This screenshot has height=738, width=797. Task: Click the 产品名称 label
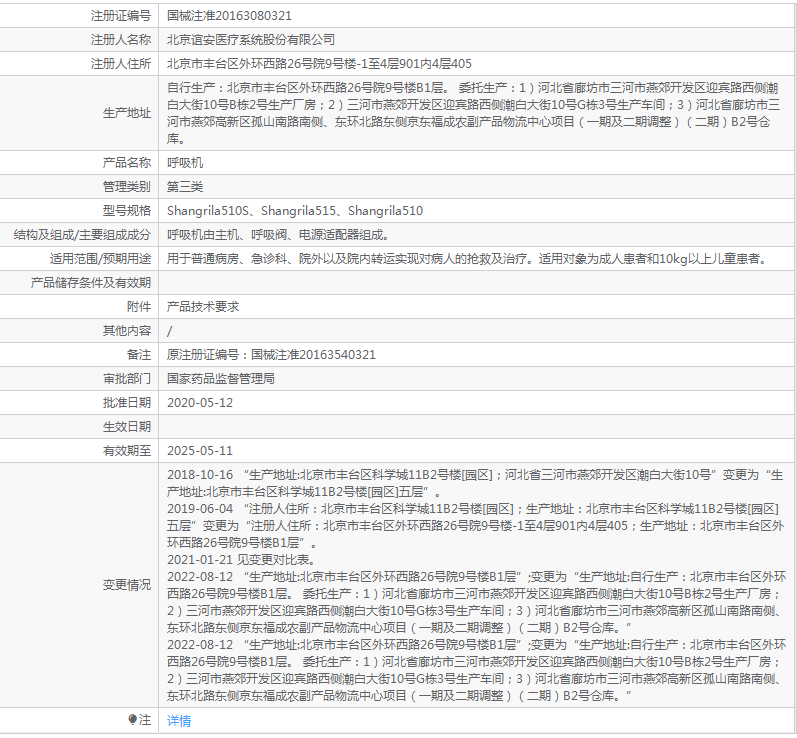[127, 163]
